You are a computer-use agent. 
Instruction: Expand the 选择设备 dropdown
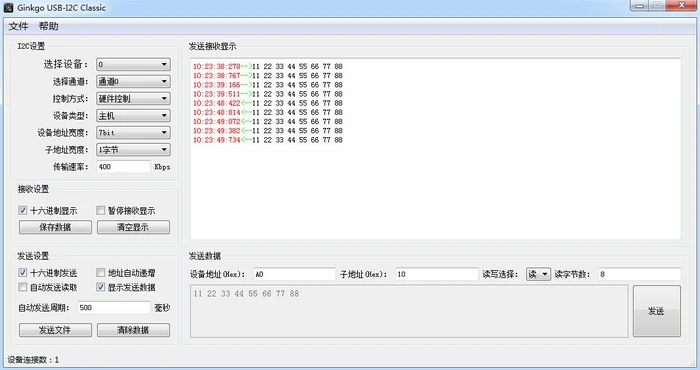click(x=133, y=64)
